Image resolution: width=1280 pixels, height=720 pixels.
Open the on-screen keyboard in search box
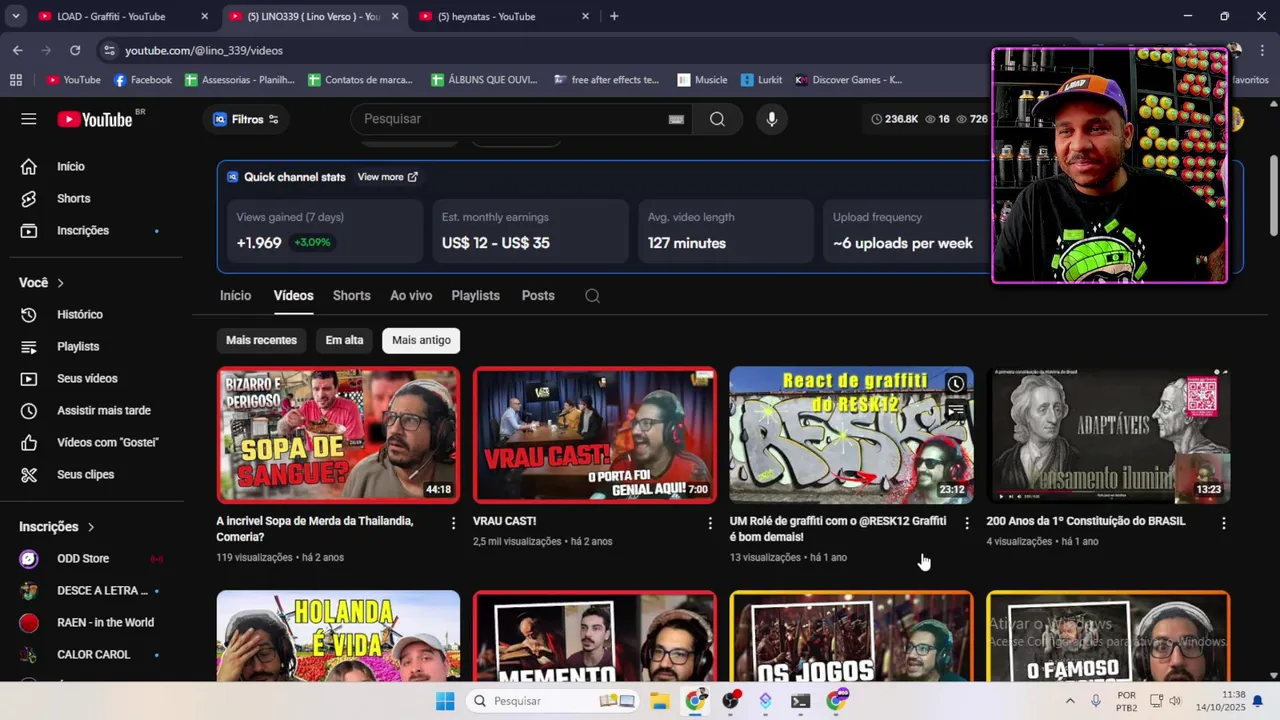click(x=676, y=119)
